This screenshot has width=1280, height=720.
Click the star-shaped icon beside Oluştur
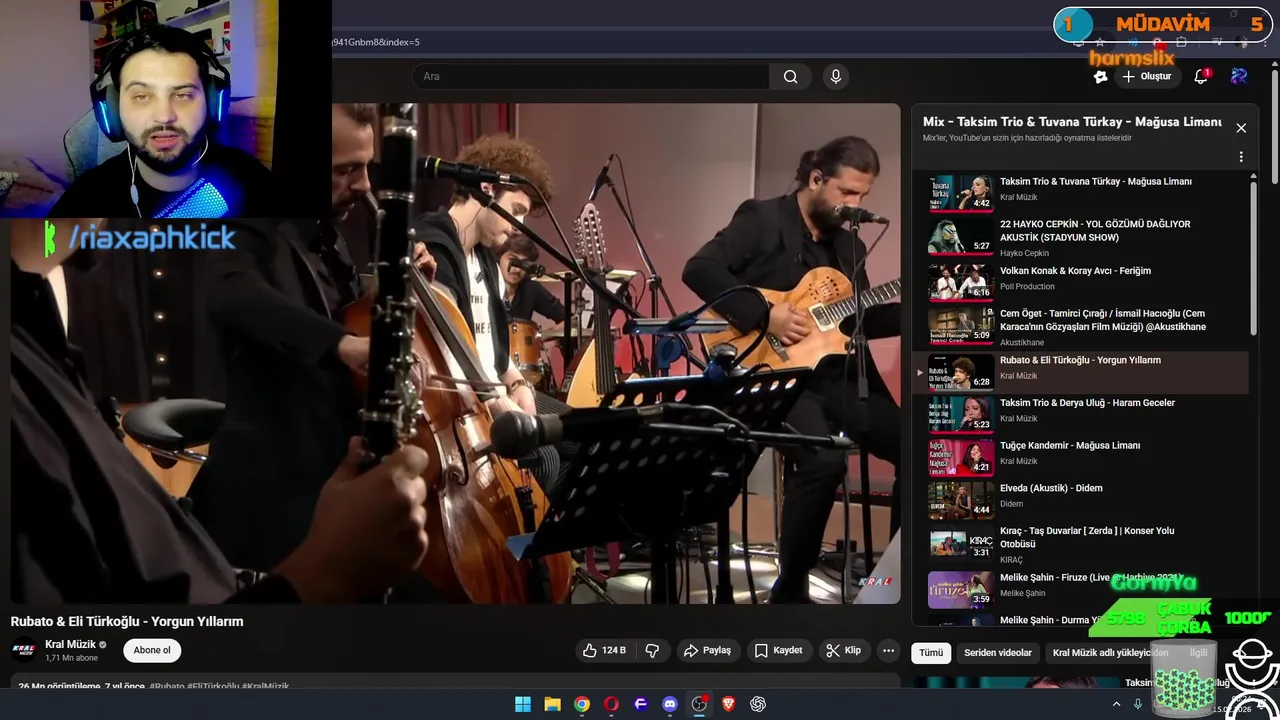(1100, 76)
